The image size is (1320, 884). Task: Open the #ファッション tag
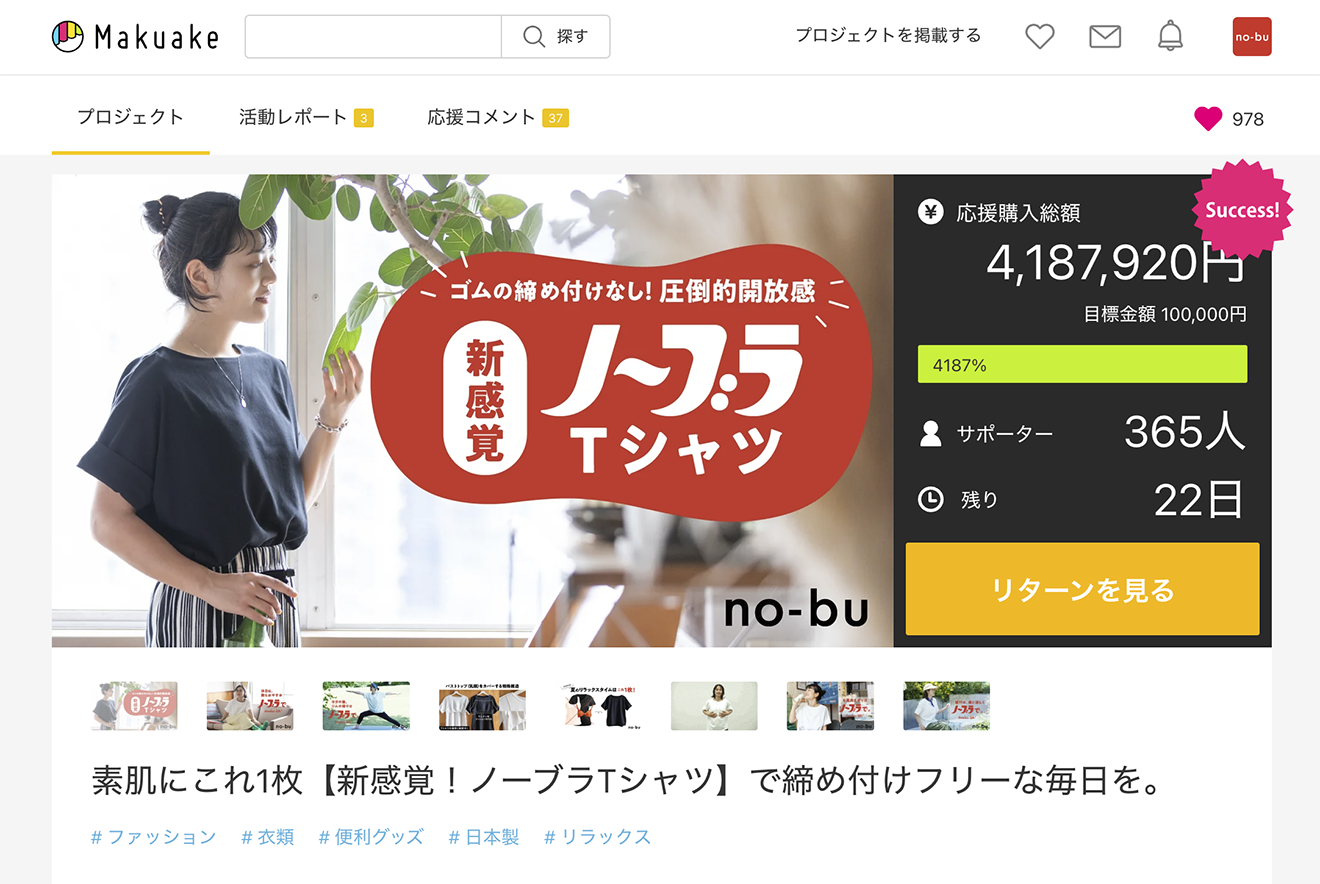(x=153, y=837)
